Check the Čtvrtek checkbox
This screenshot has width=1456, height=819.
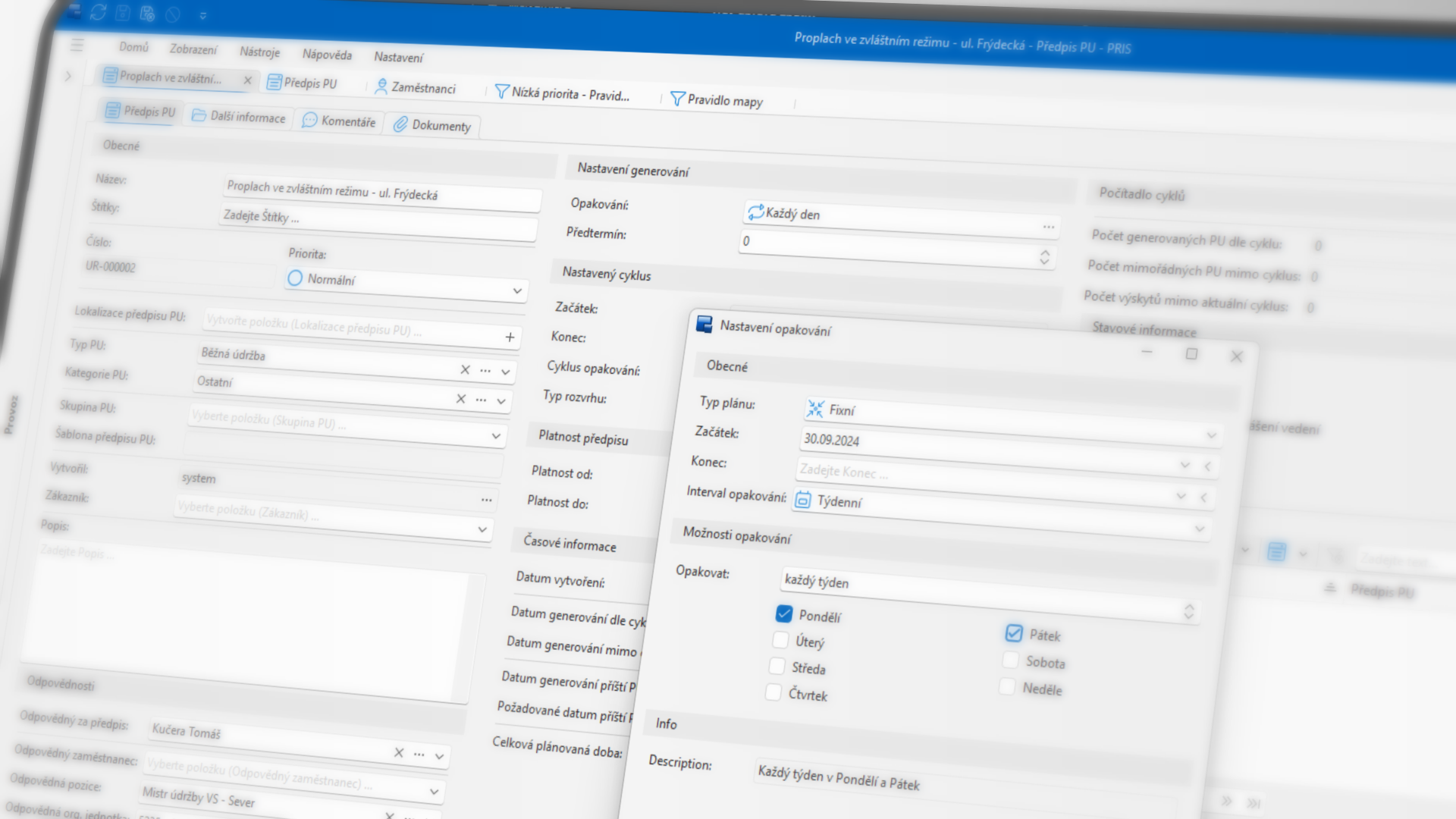[773, 692]
